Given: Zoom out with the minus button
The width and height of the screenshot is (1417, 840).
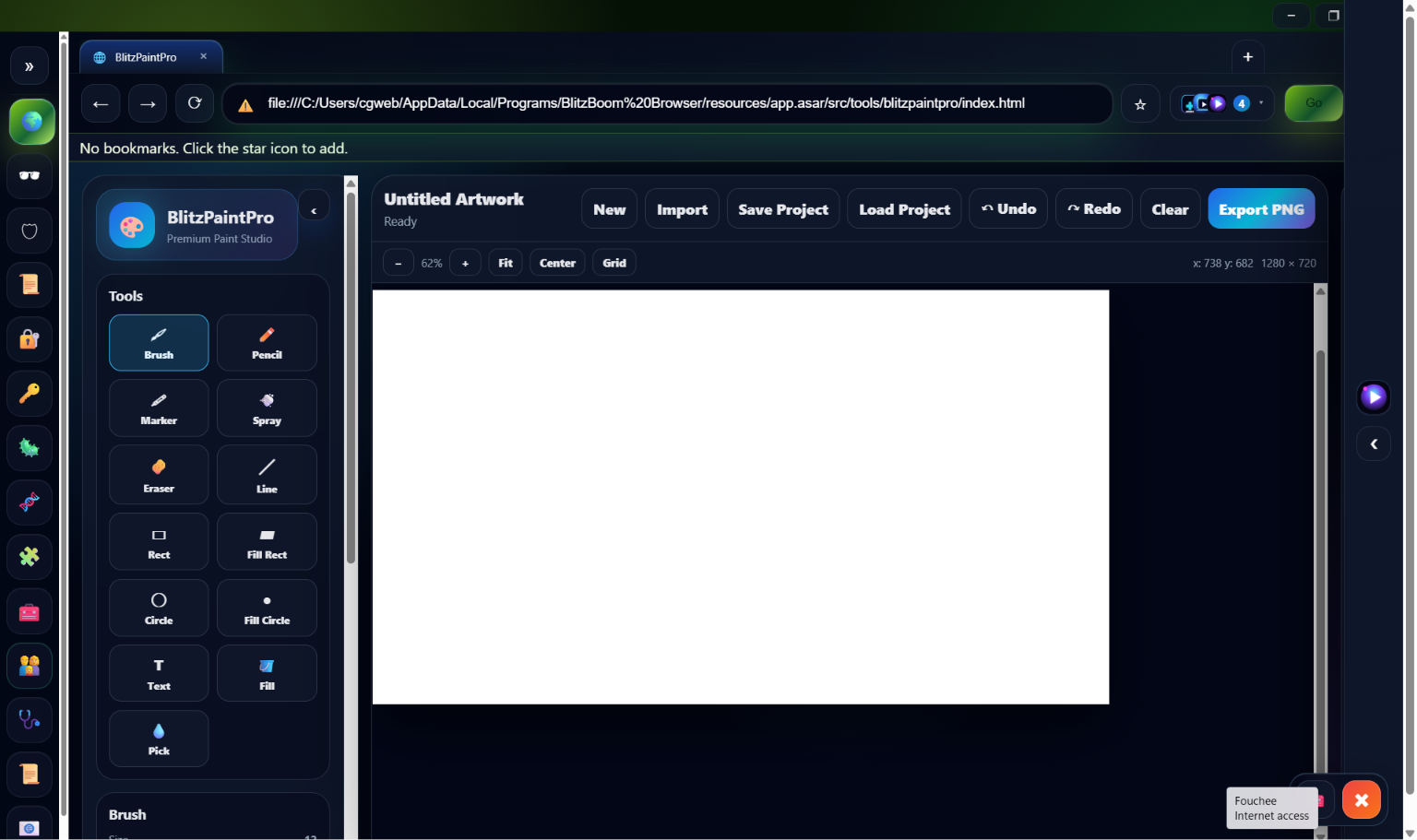Looking at the screenshot, I should [399, 263].
